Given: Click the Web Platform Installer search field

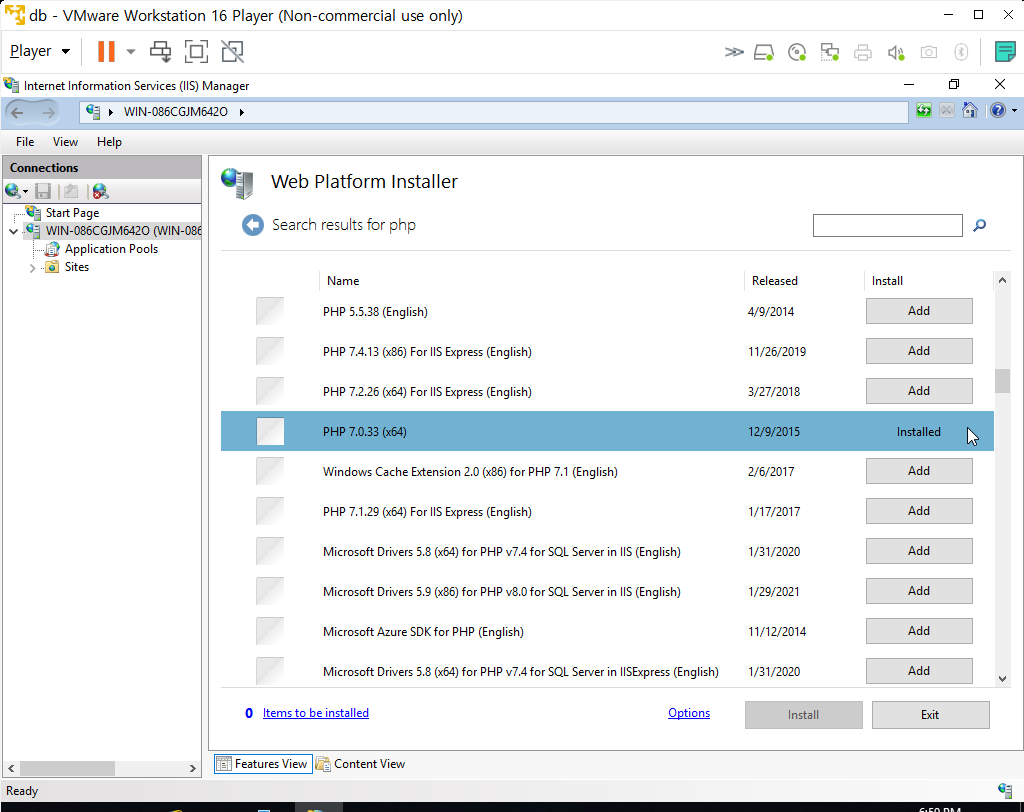Looking at the screenshot, I should coord(888,225).
